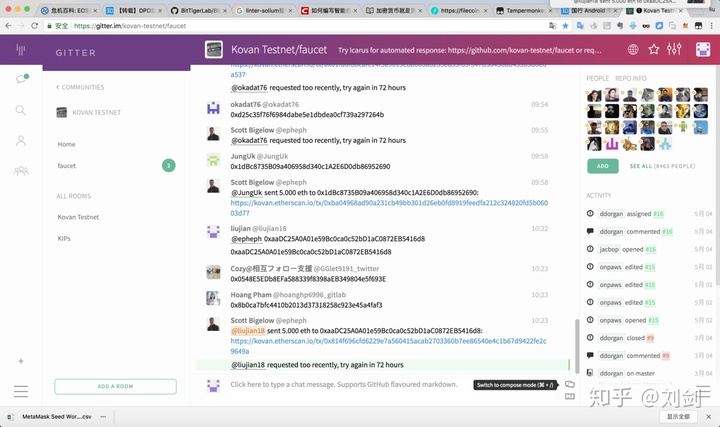Go back to Communities list
This screenshot has width=720, height=427.
[x=80, y=87]
